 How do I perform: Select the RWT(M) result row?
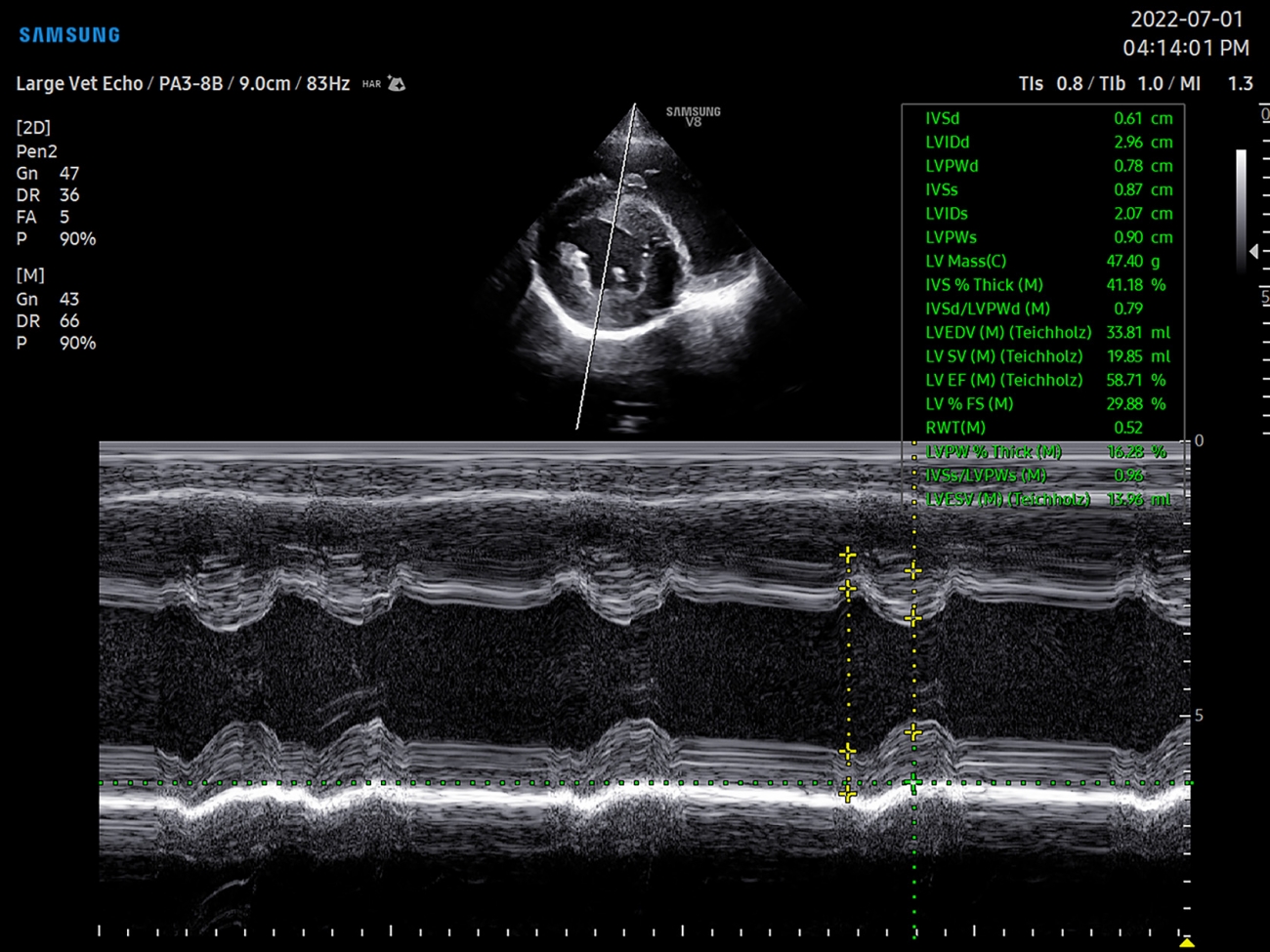click(1047, 428)
